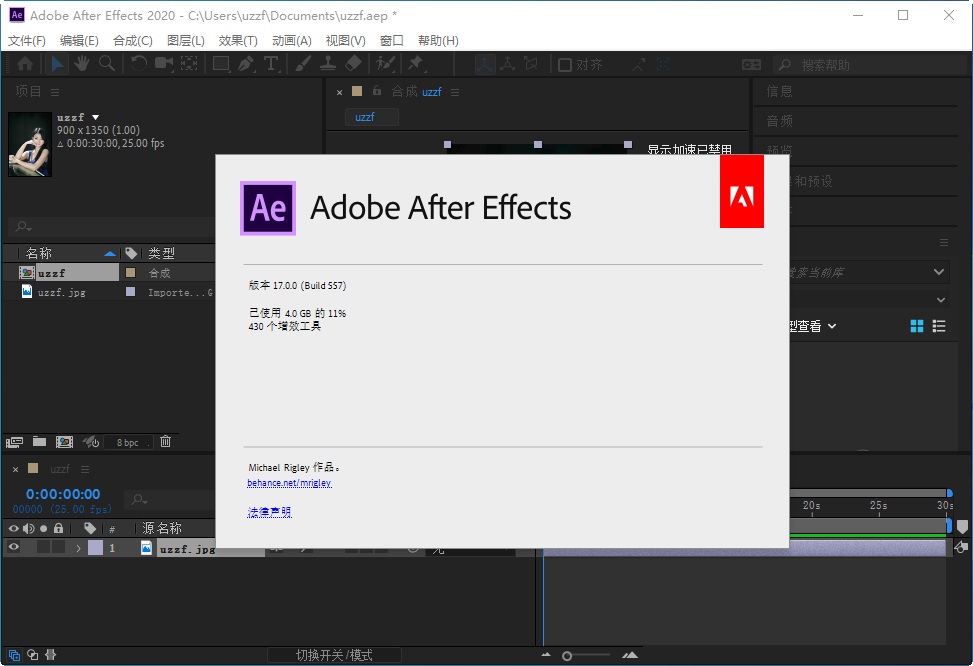Select the Zoom tool
Image resolution: width=973 pixels, height=666 pixels.
(105, 64)
